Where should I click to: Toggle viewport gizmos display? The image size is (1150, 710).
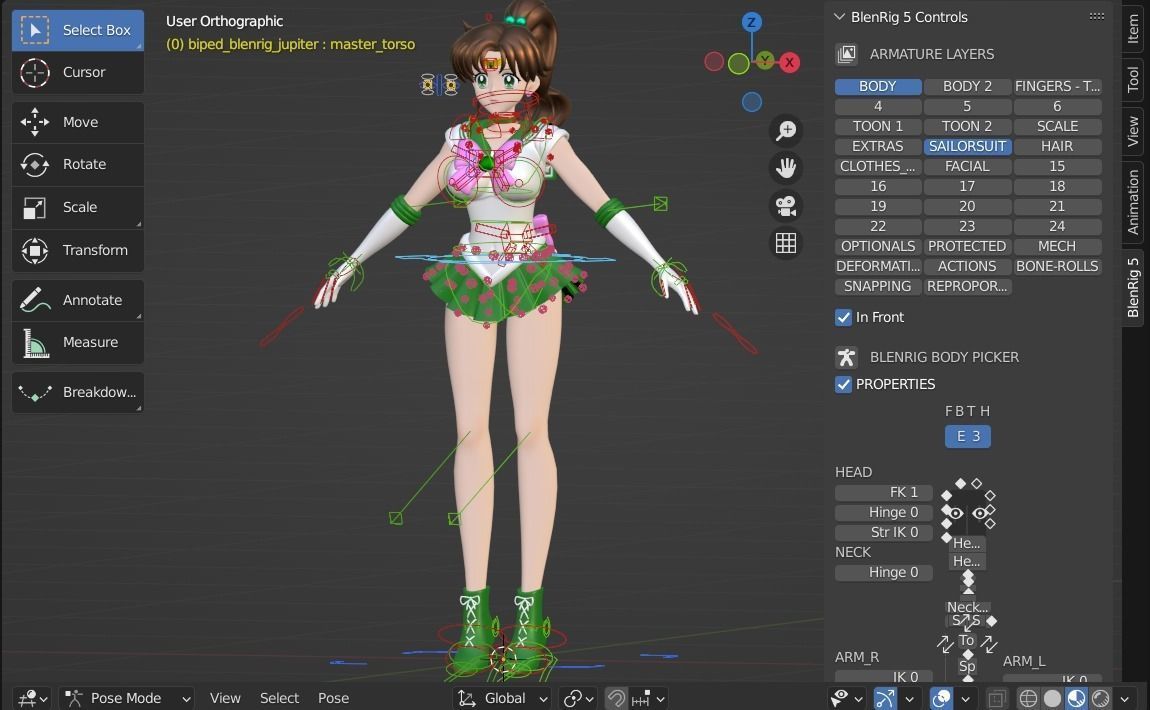coord(885,698)
